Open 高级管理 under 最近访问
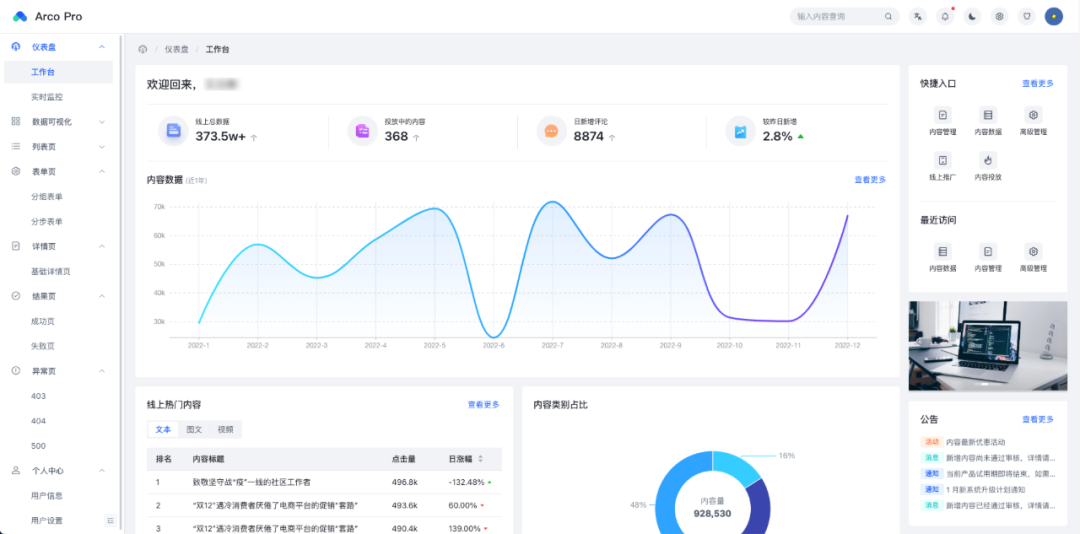The width and height of the screenshot is (1080, 534). point(1033,258)
